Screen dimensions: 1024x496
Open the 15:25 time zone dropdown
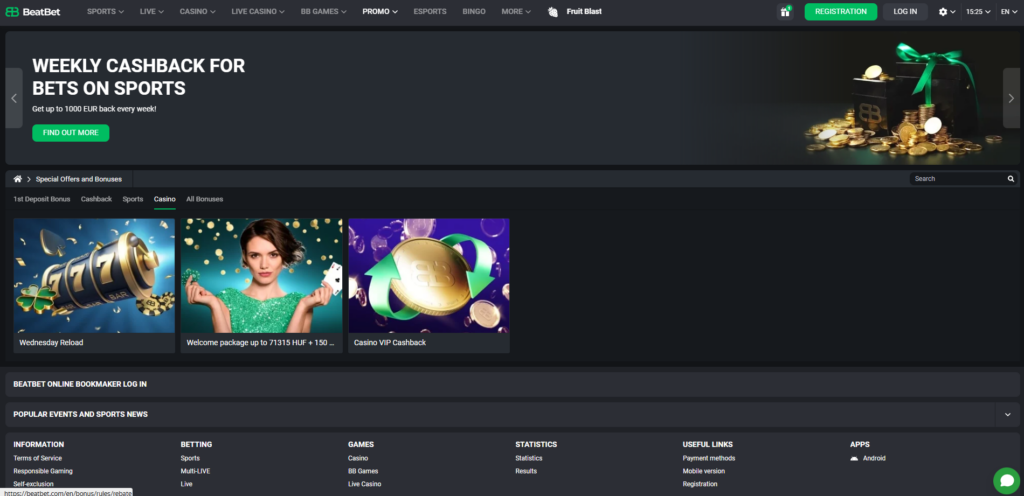coord(978,12)
